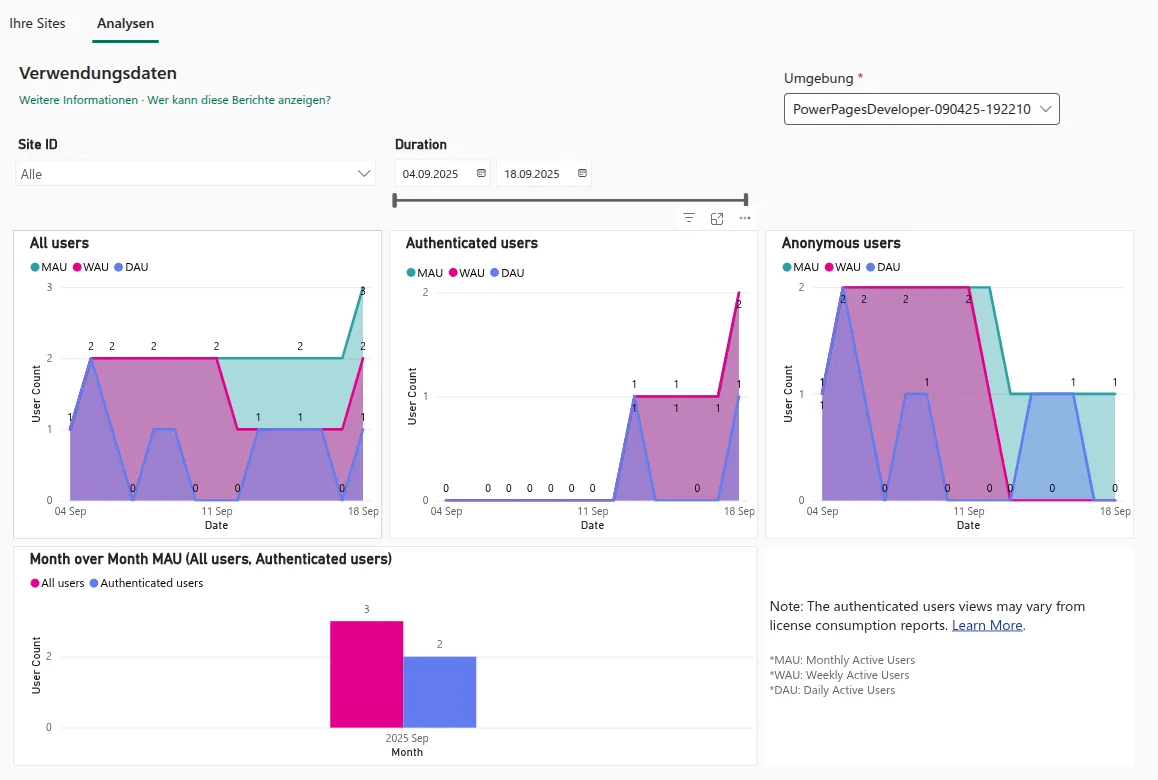Expand the Site ID Alle dropdown
This screenshot has height=780, width=1158.
[195, 174]
